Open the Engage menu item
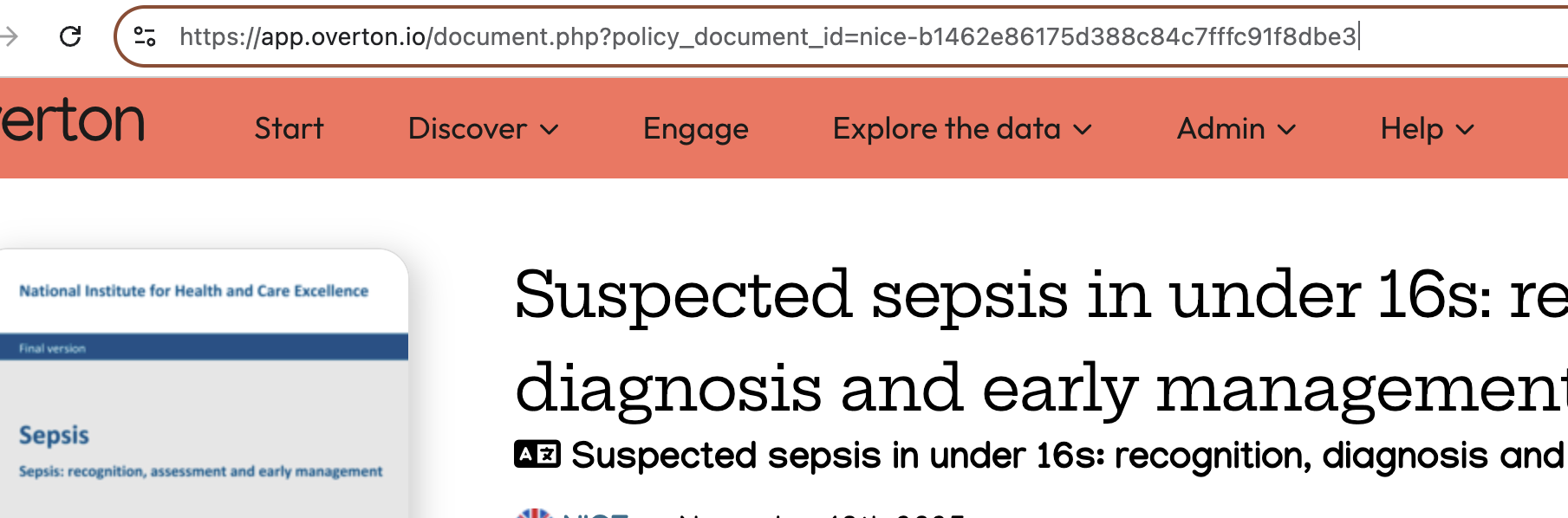Image resolution: width=1568 pixels, height=518 pixels. point(695,129)
